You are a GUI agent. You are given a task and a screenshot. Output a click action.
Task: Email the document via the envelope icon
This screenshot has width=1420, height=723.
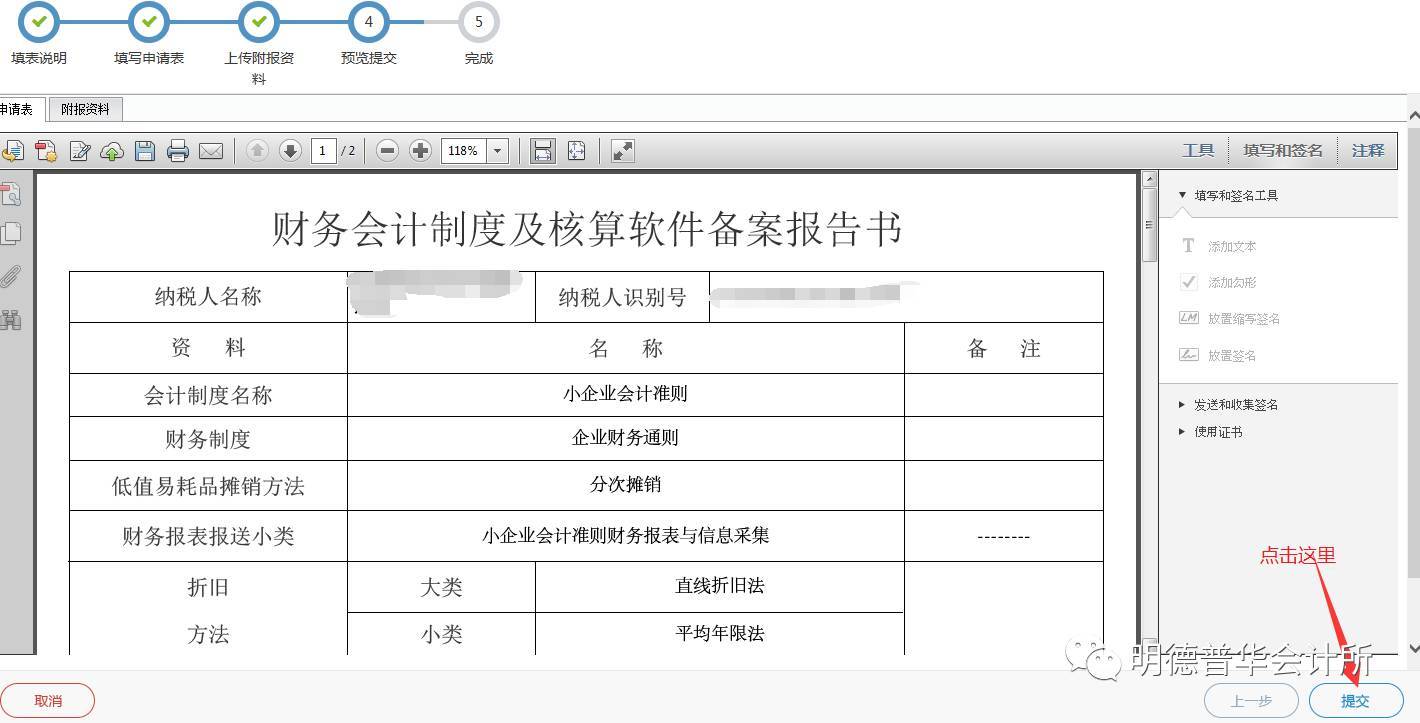tap(211, 150)
